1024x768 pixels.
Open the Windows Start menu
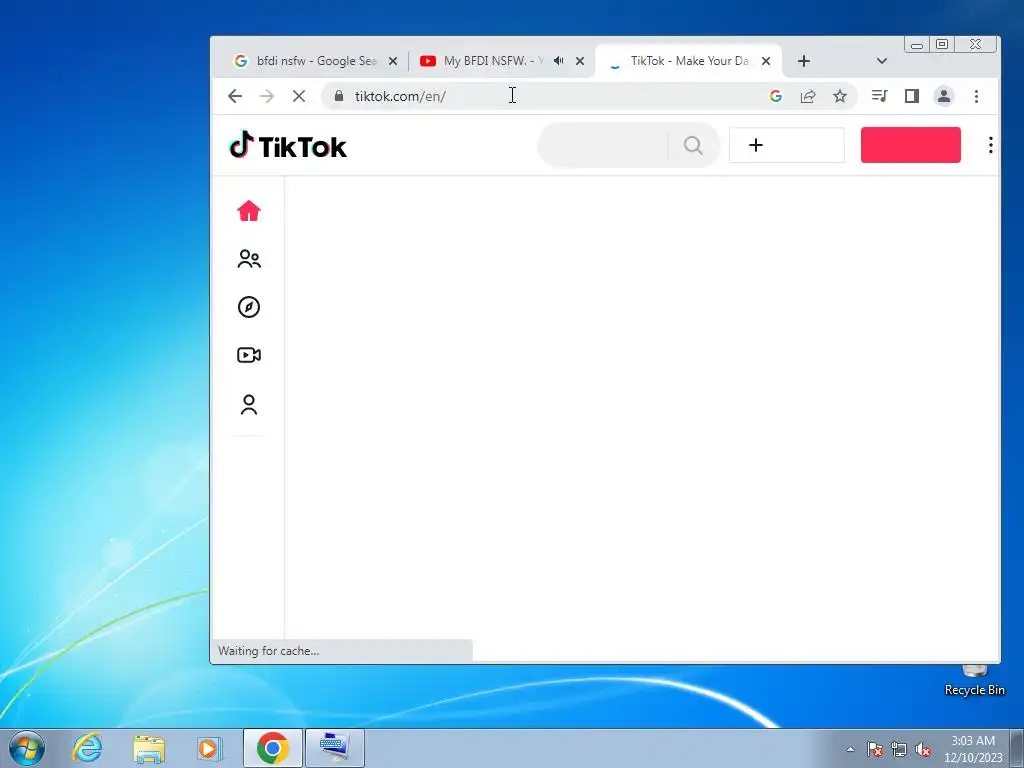pos(27,748)
